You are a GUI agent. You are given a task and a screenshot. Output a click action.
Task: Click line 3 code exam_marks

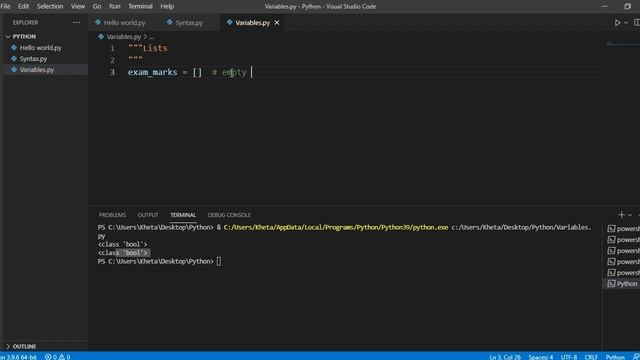pos(152,72)
